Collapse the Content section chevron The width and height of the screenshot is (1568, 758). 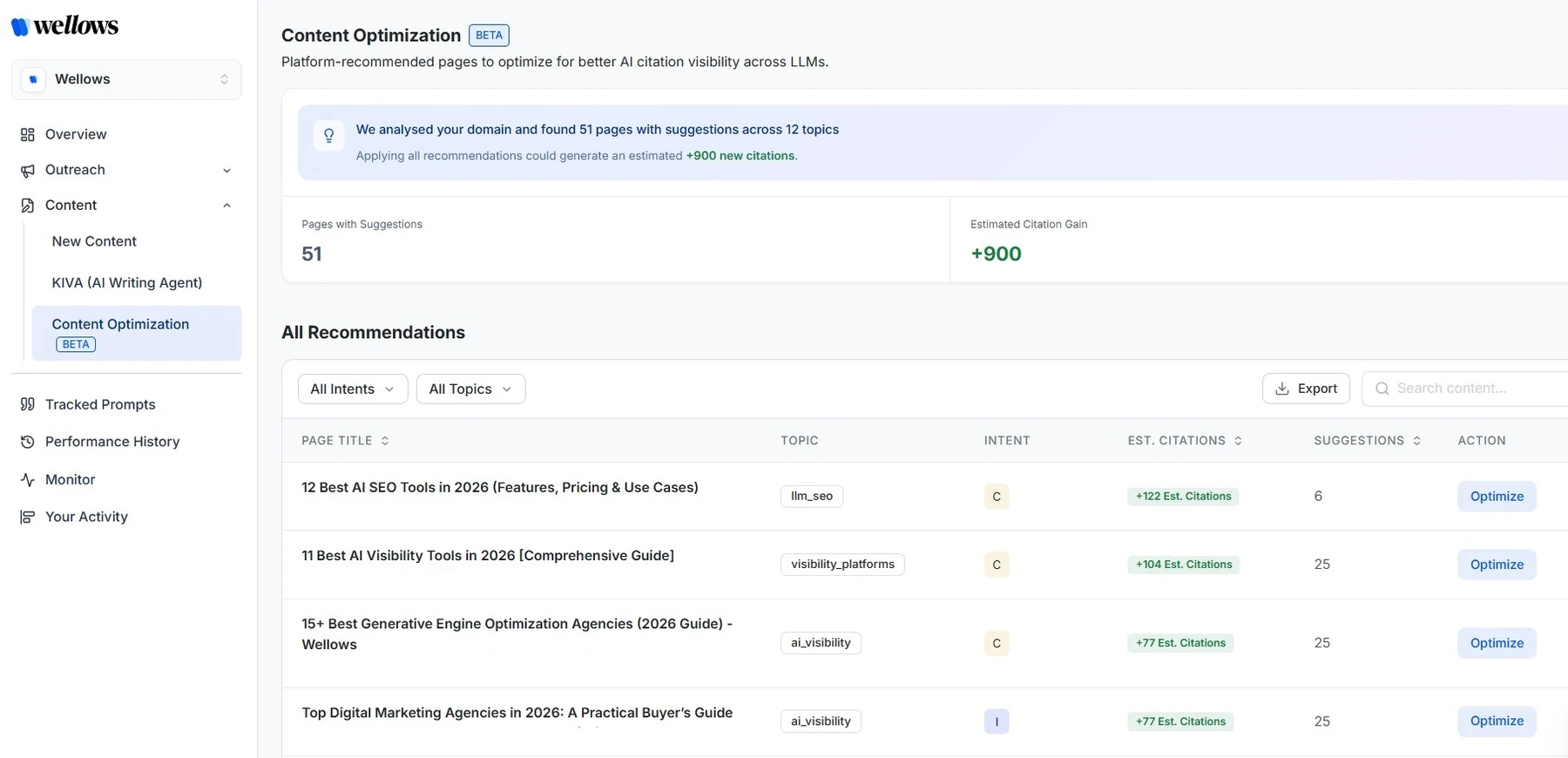[226, 206]
